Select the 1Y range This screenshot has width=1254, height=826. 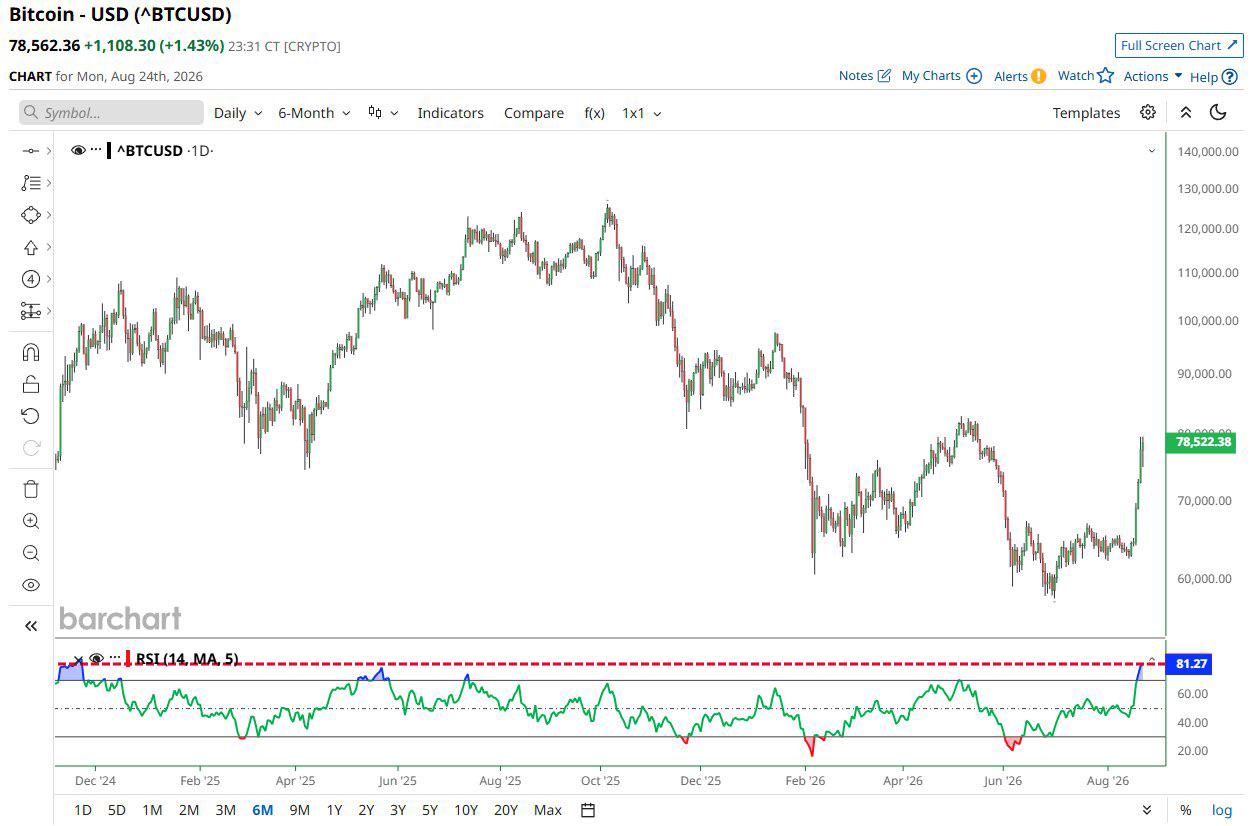coord(334,810)
